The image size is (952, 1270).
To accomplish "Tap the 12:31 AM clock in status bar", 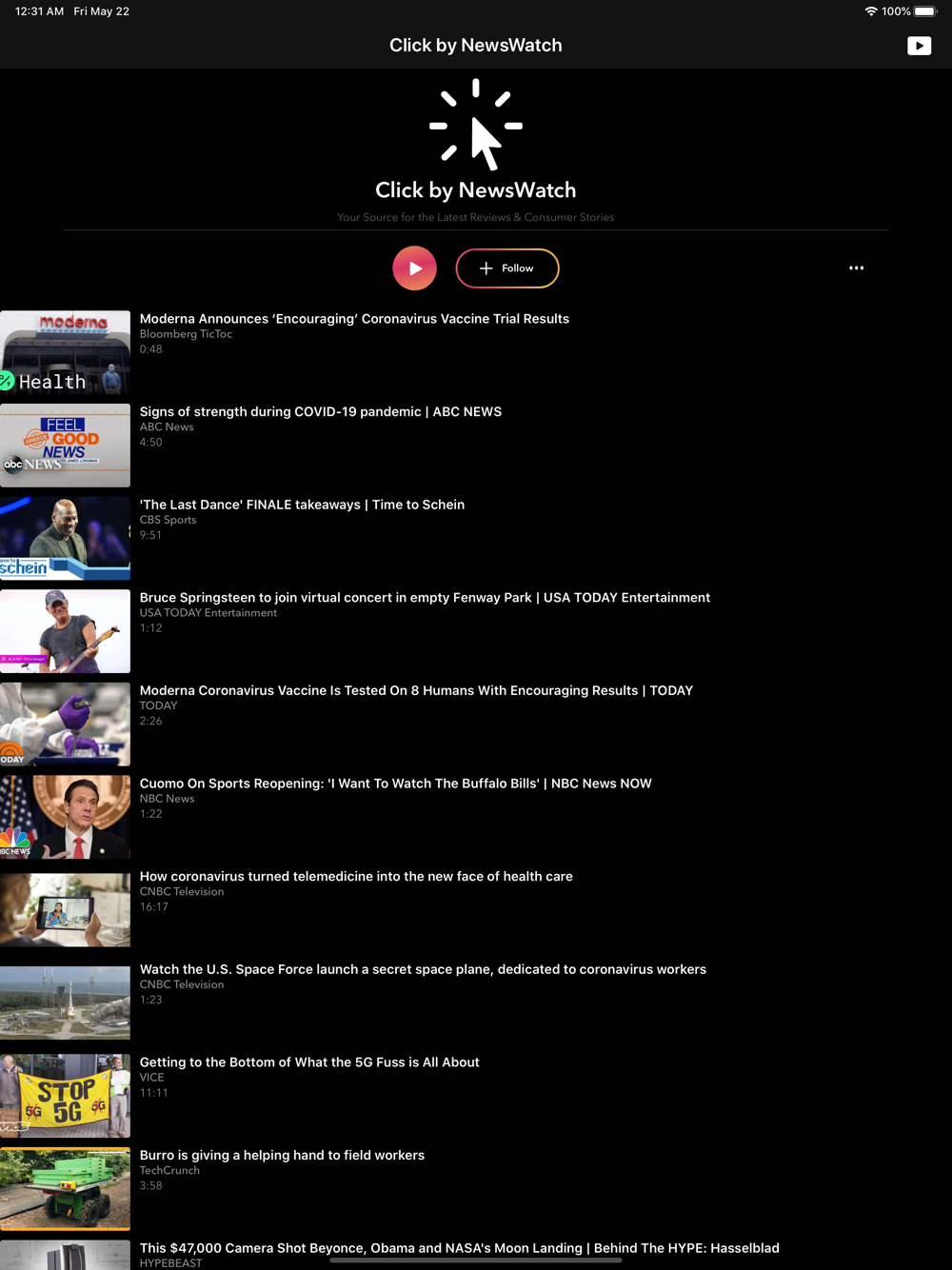I will tap(40, 11).
